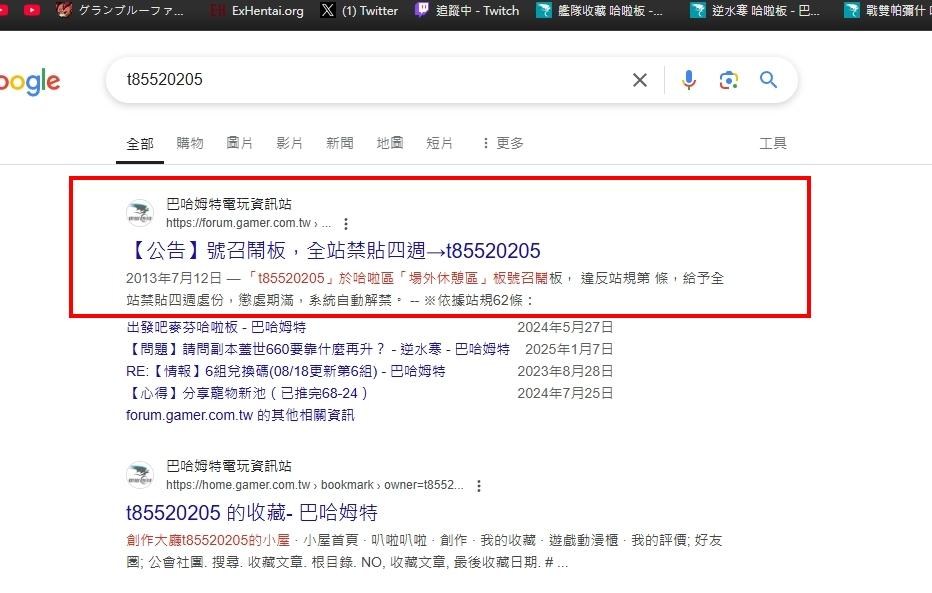Open the 工具 search tools
Viewport: 932px width, 593px height.
coord(773,143)
